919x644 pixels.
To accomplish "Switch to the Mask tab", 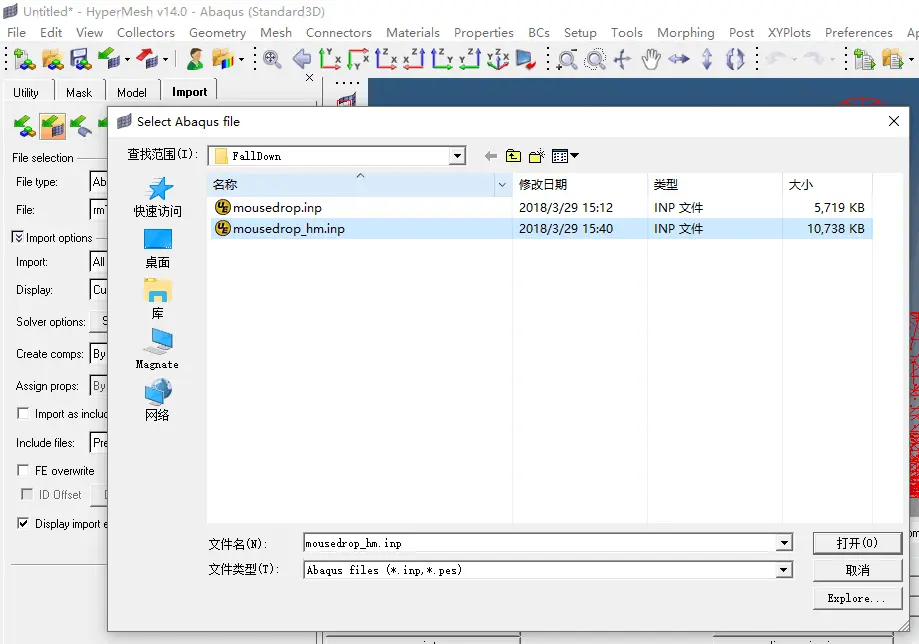I will click(x=79, y=93).
